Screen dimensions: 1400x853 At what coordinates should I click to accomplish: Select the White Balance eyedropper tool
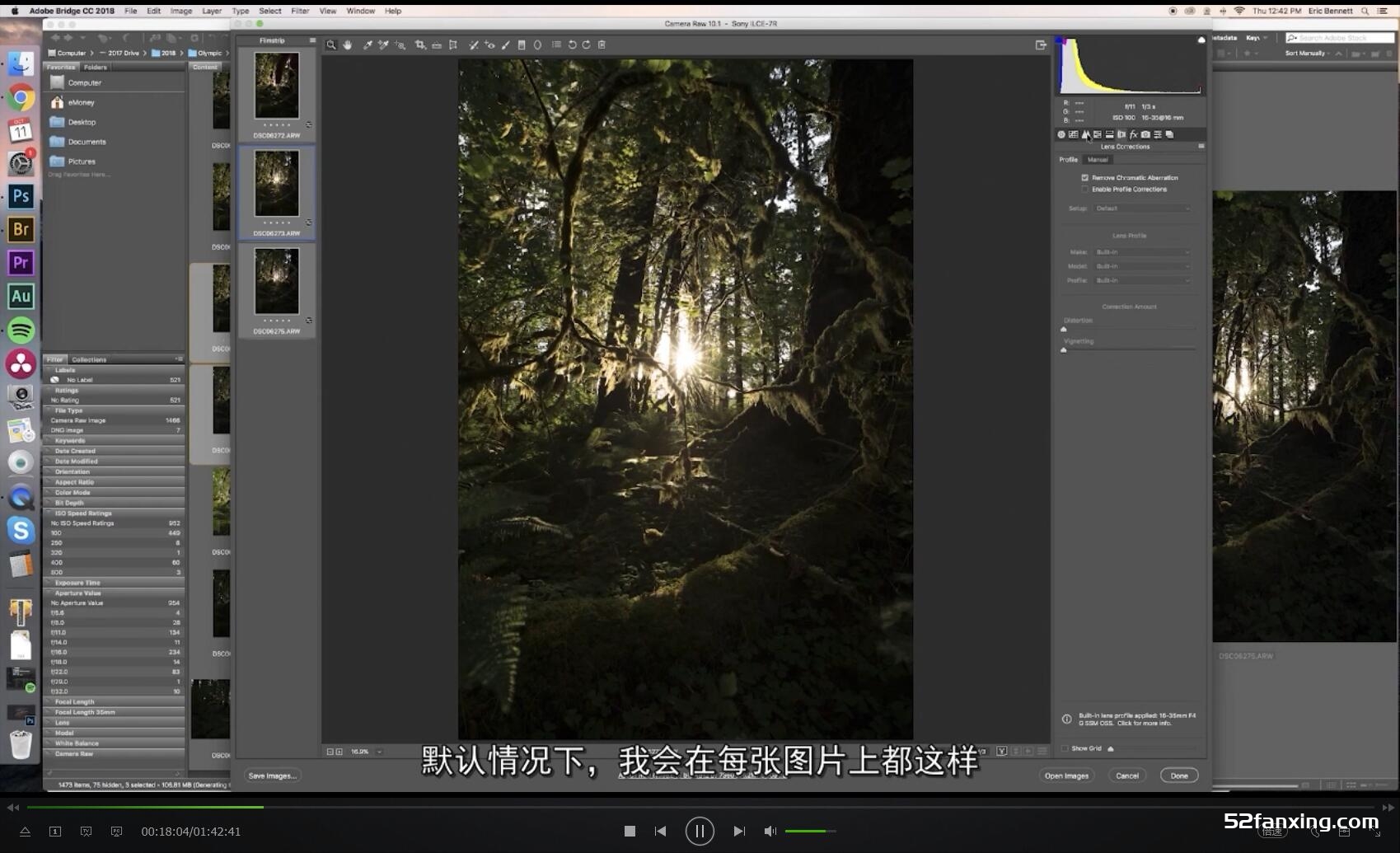[368, 45]
